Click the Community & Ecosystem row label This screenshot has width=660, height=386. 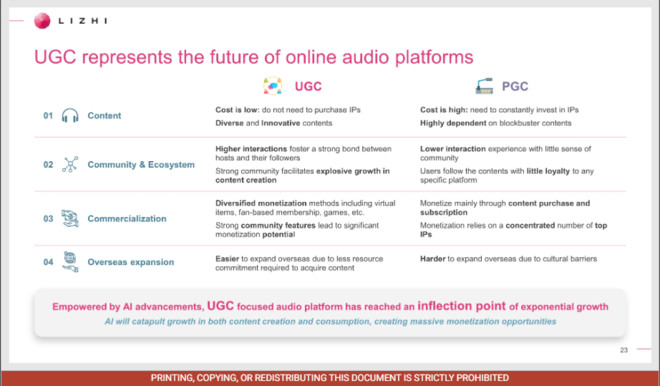click(x=141, y=165)
